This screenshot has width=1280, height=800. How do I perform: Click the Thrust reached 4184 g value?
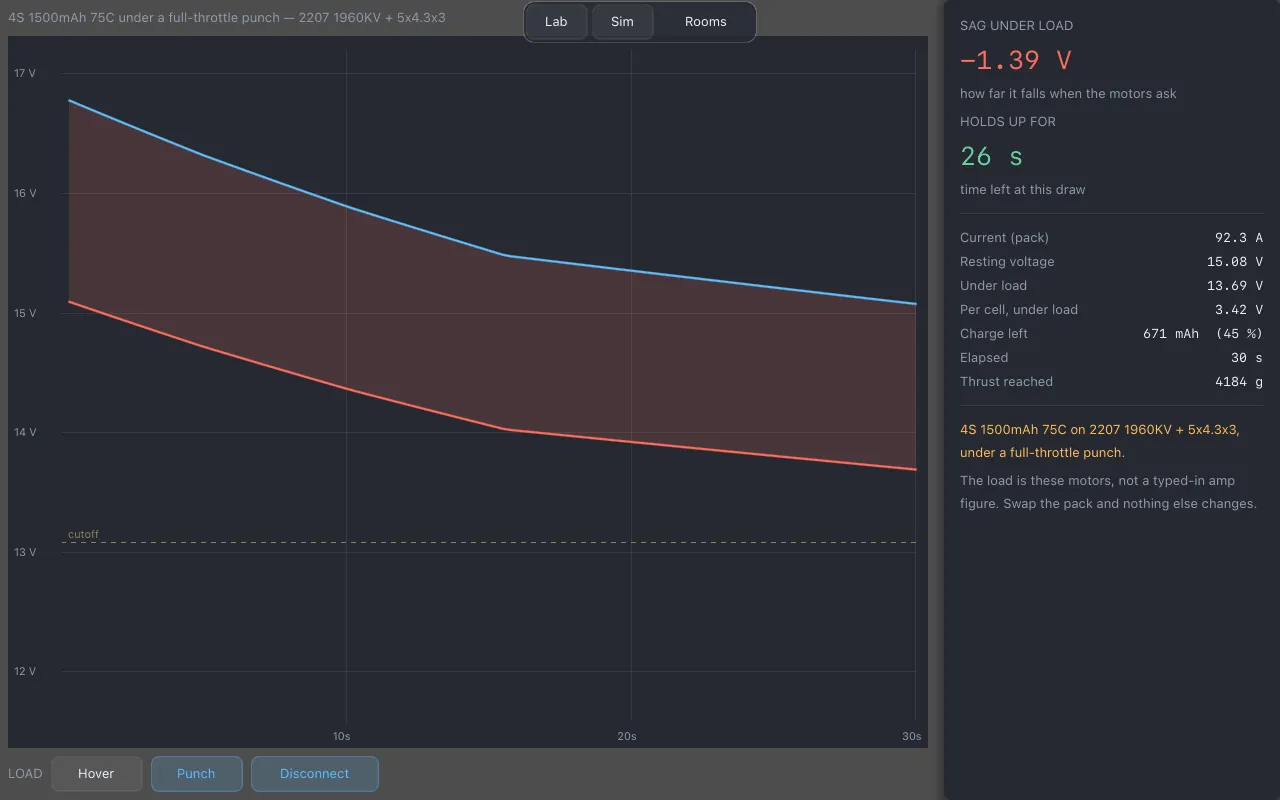tap(1238, 382)
